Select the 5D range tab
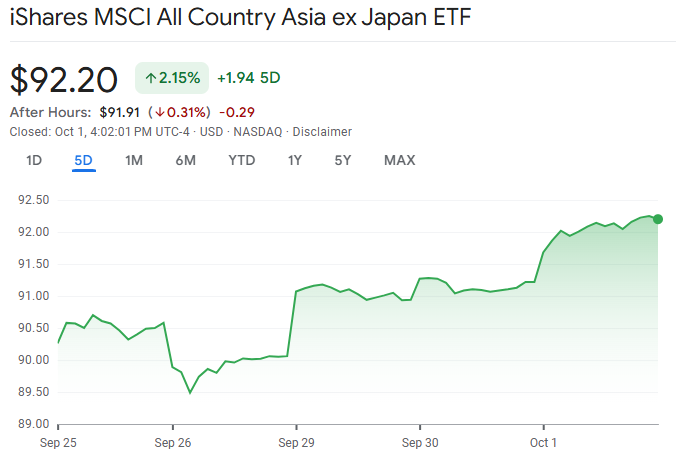Viewport: 676px width, 453px height. coord(83,160)
